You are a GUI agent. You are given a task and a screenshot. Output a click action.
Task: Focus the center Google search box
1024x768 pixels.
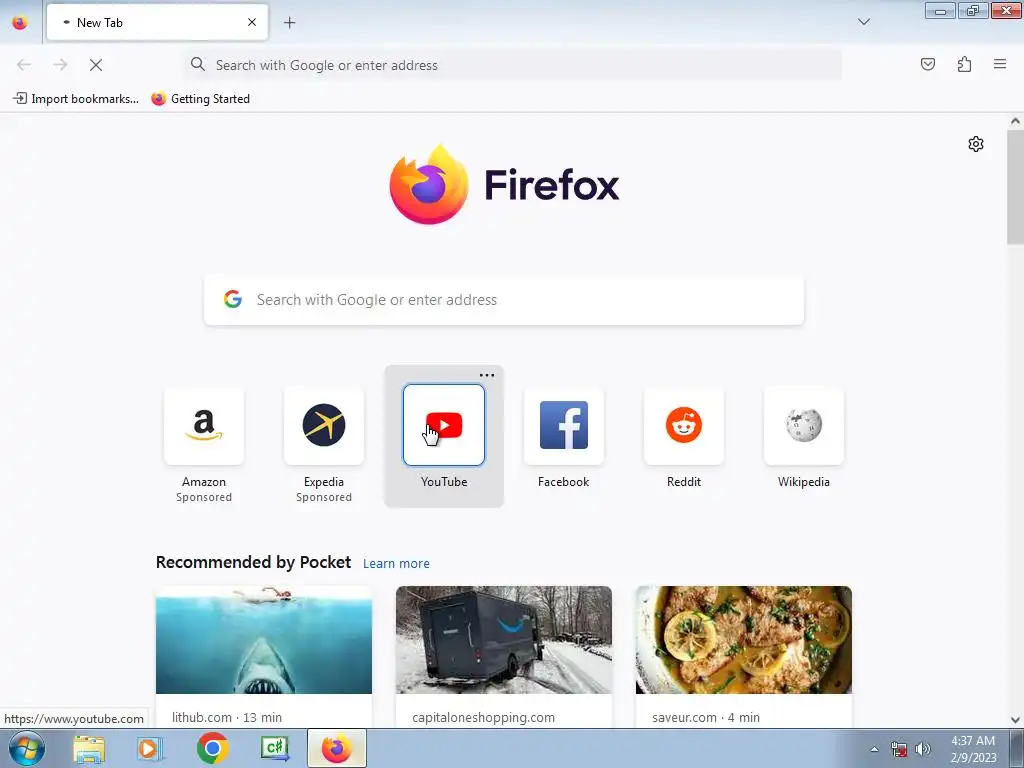pyautogui.click(x=504, y=300)
